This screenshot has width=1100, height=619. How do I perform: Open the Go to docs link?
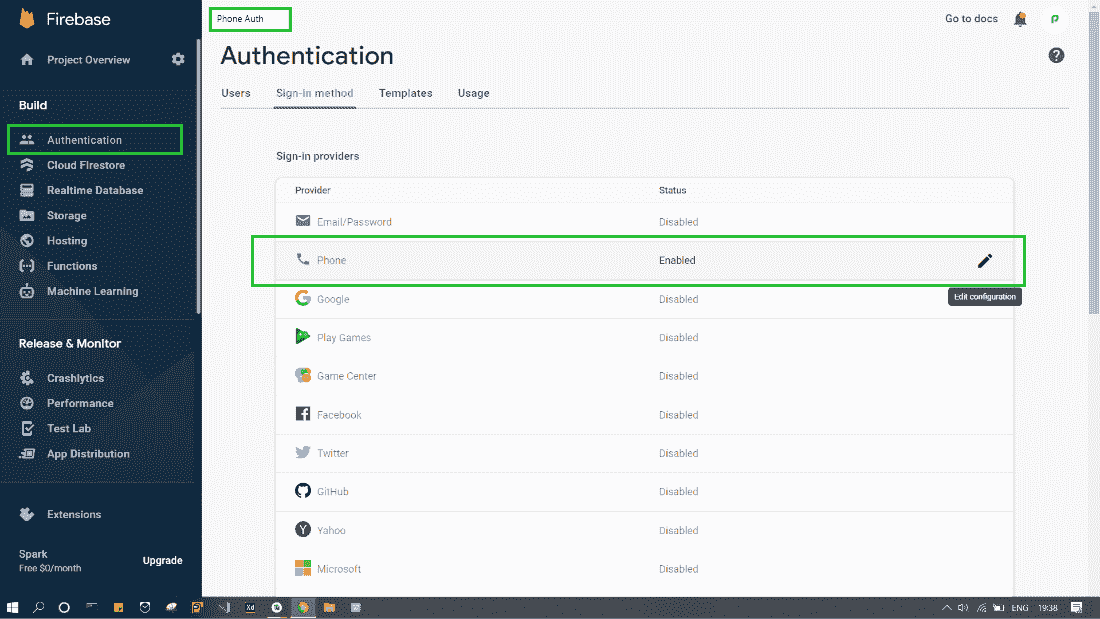click(x=971, y=19)
